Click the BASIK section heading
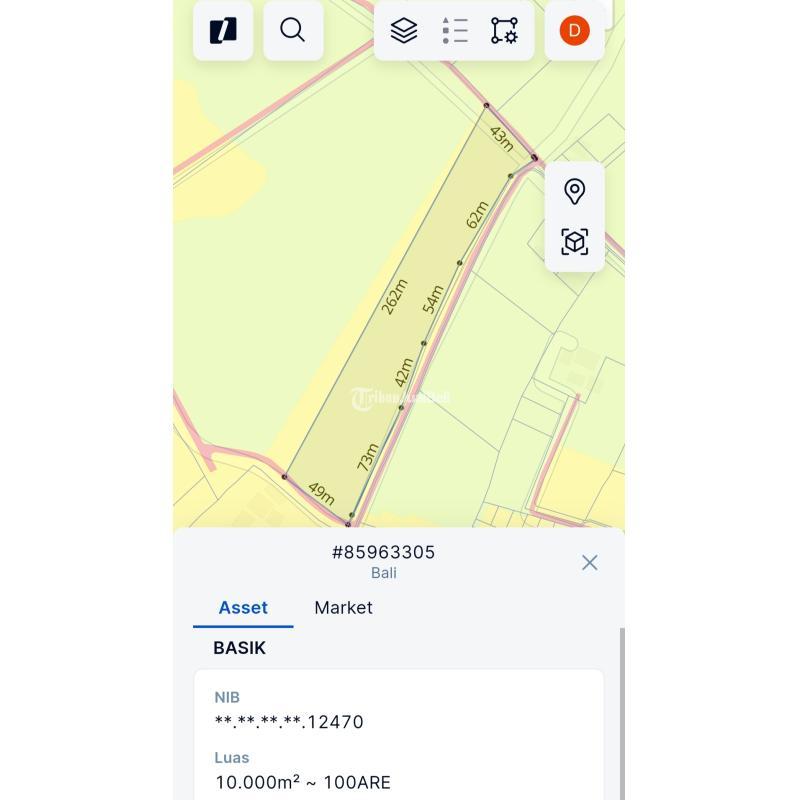 click(239, 648)
